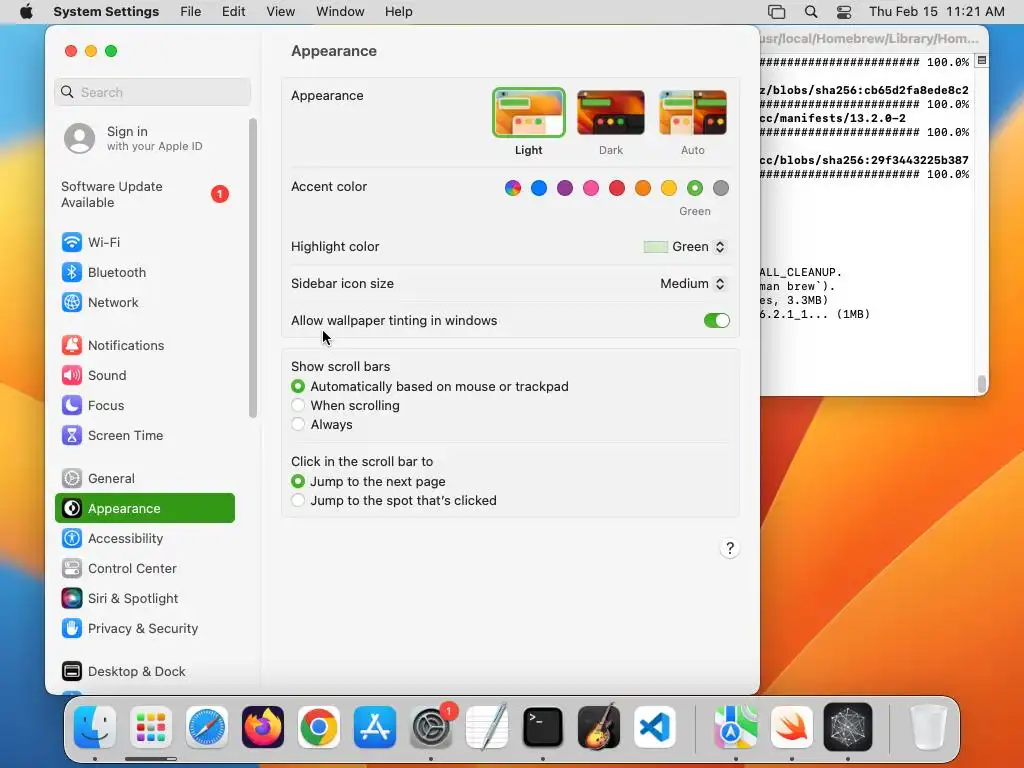Open Launchpad from the Dock
This screenshot has width=1024, height=768.
(151, 728)
